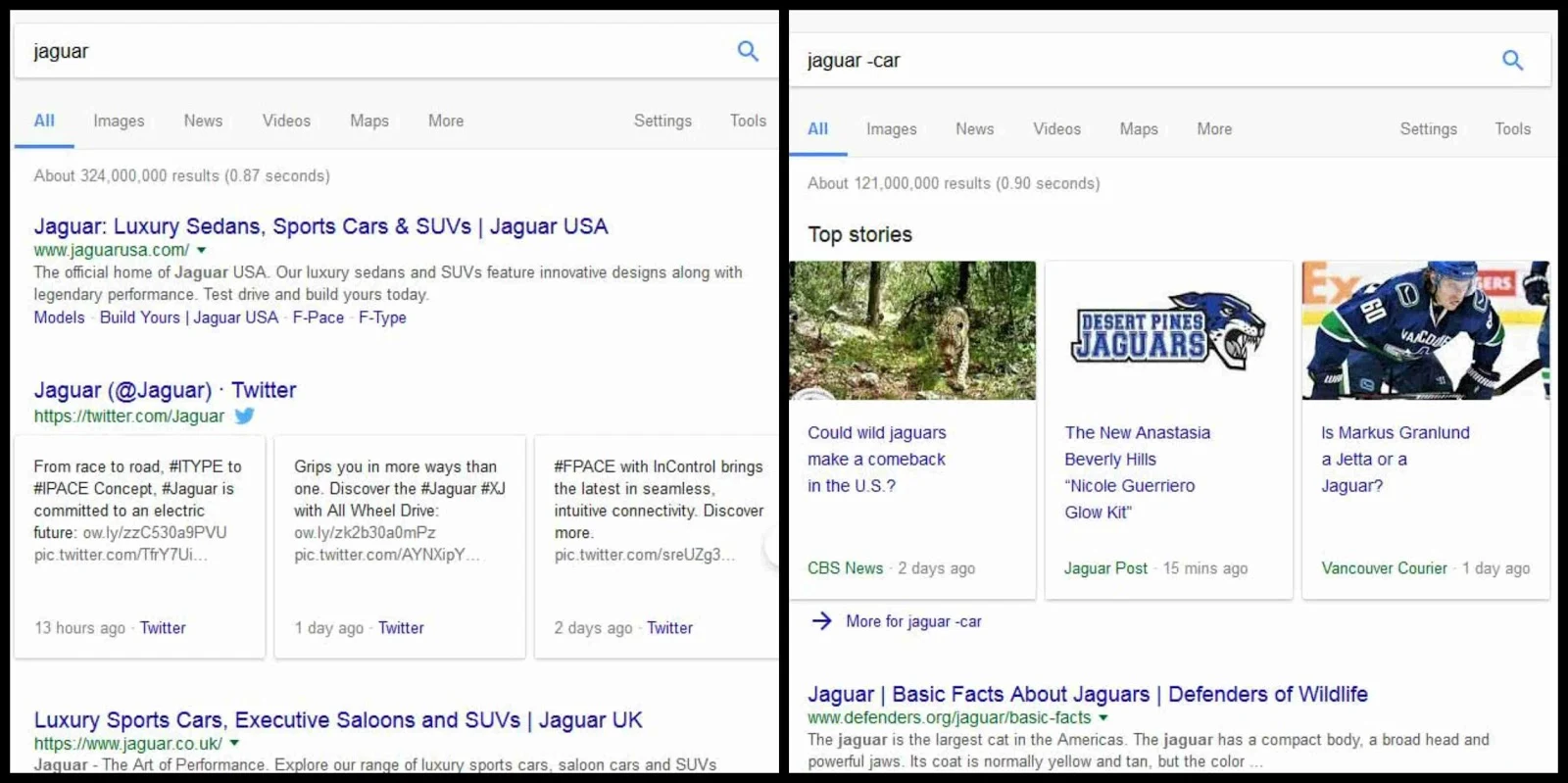Click About 121,000,000 results text
1568x783 pixels.
[x=954, y=183]
